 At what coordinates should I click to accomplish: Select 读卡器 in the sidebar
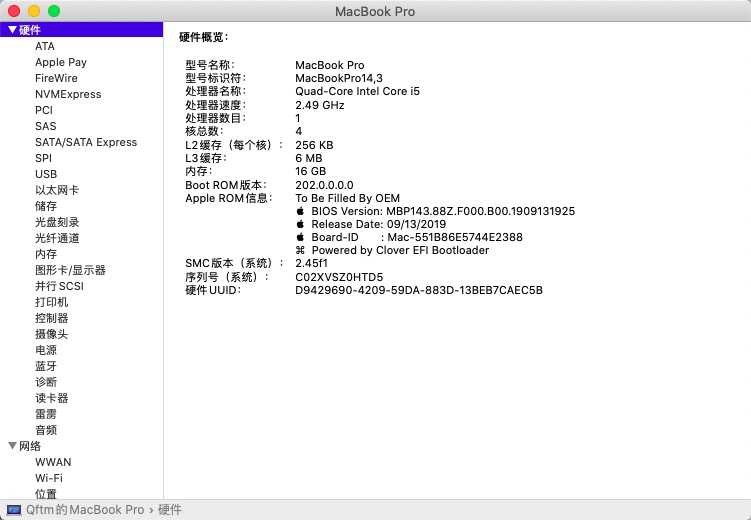click(x=52, y=398)
